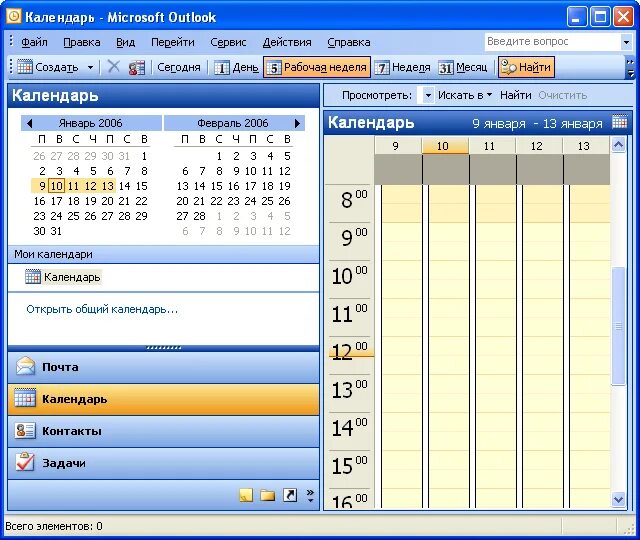640x540 pixels.
Task: Switch to Неделя week view
Action: 403,67
